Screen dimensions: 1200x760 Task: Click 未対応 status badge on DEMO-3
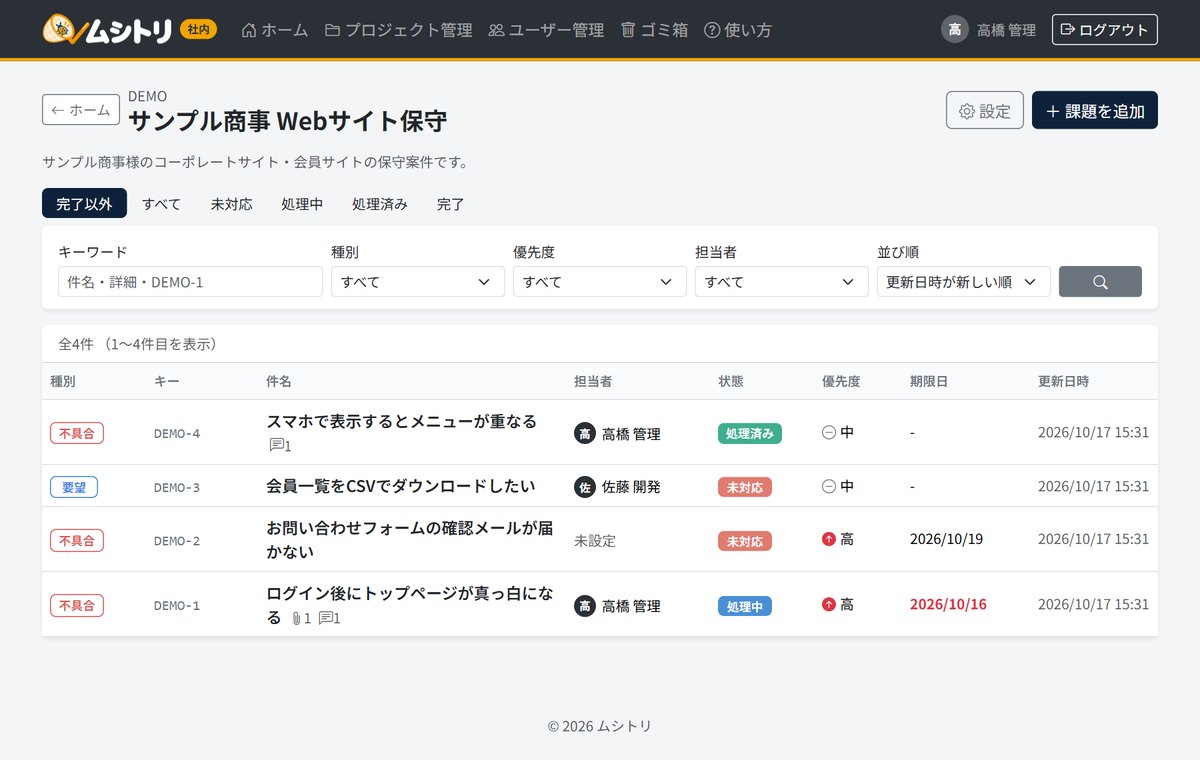click(745, 487)
